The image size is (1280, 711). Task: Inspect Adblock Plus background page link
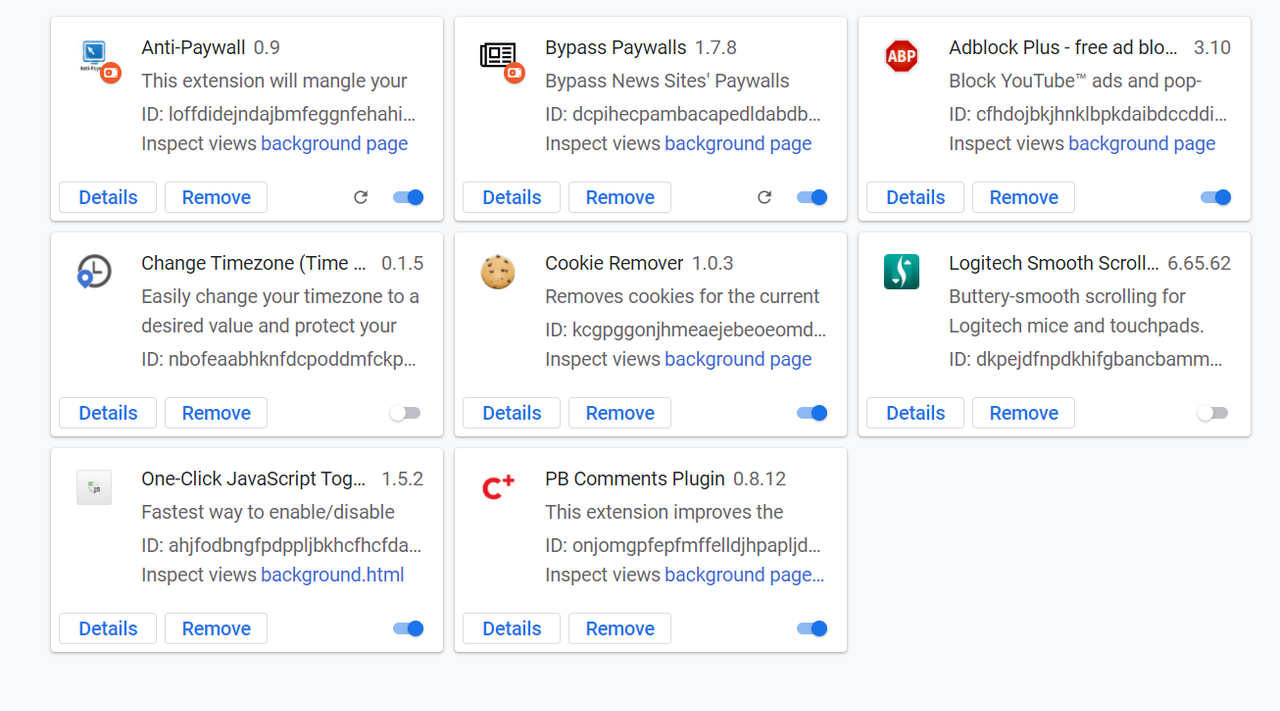[x=1142, y=144]
